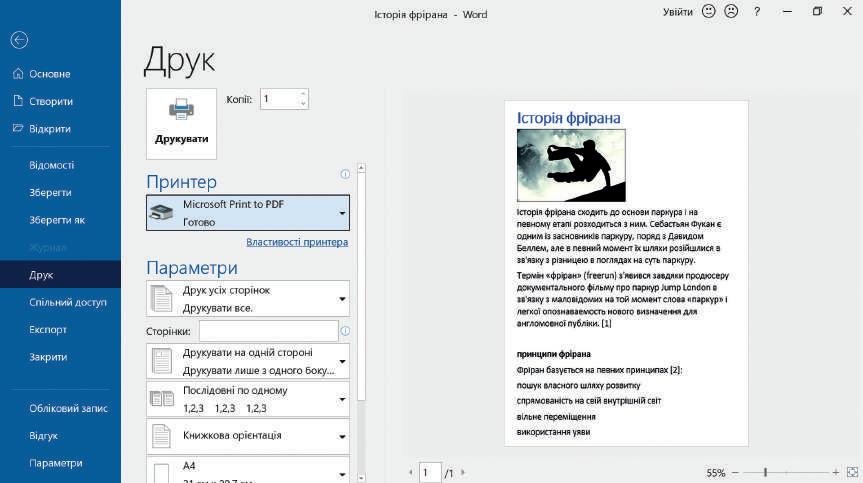Viewport: 863px width, 483px height.
Task: Go to next preview page arrow
Action: 462,472
